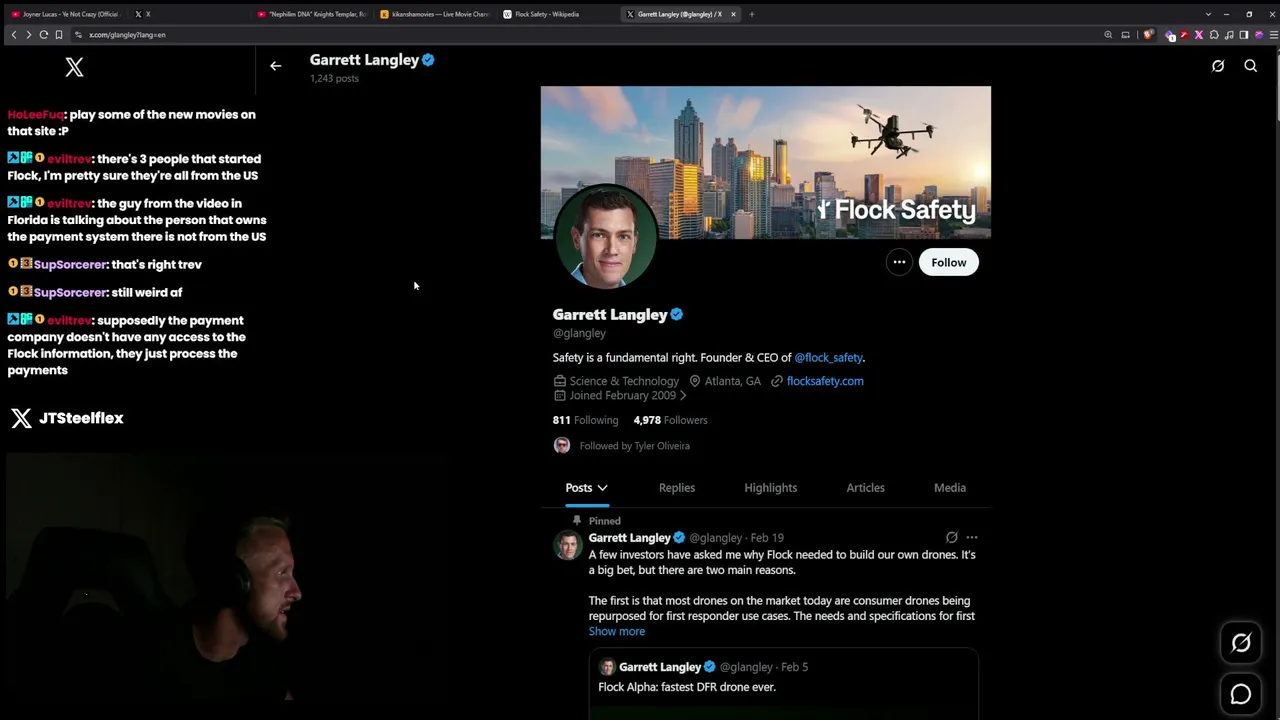
Task: Open the quoted Flock Alpha post
Action: (783, 684)
